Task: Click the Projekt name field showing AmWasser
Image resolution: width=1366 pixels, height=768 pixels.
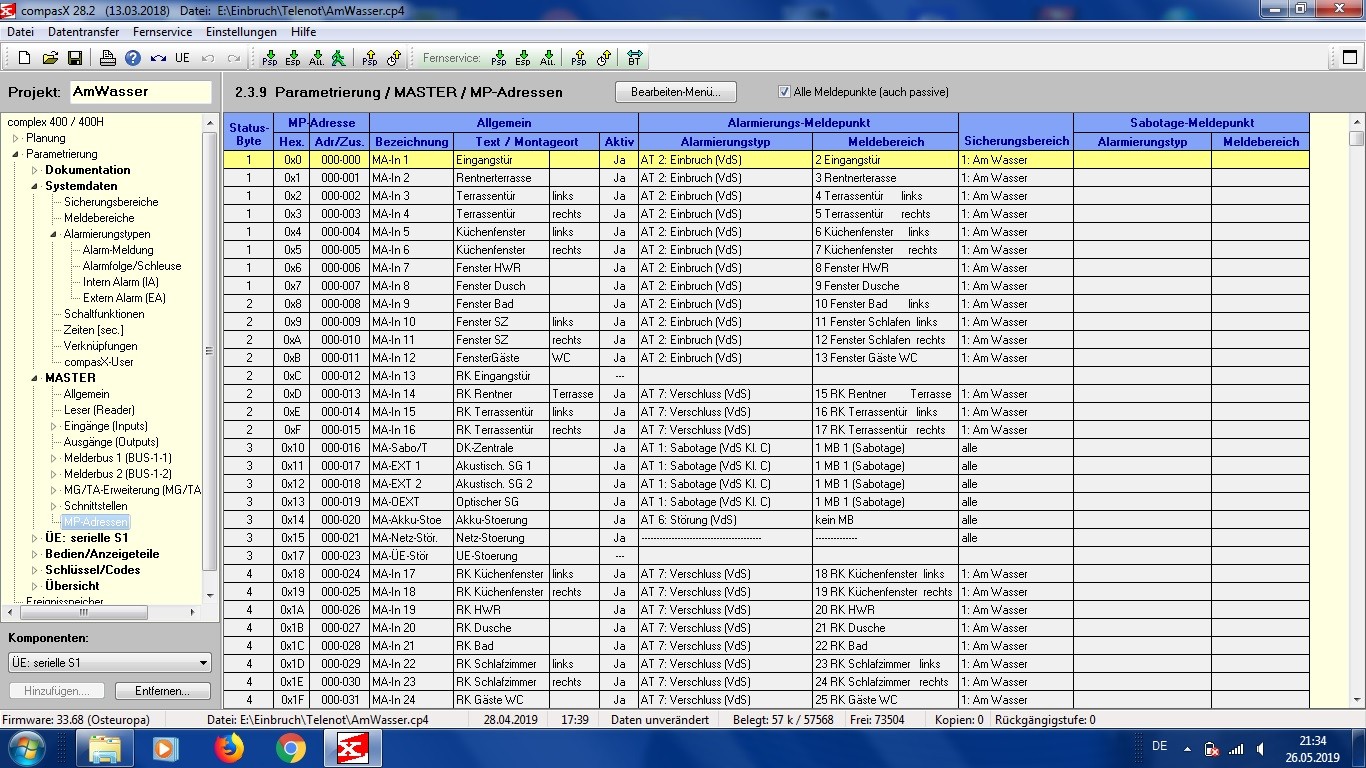Action: [140, 92]
